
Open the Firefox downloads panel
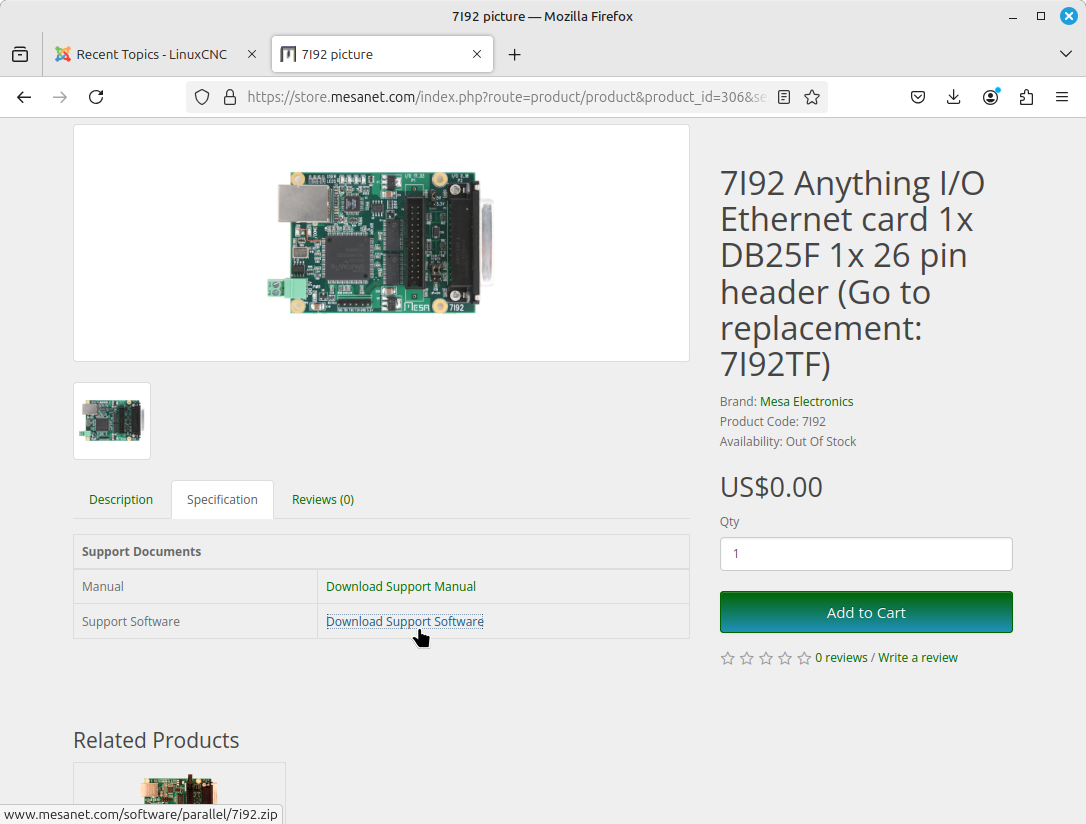[x=953, y=97]
